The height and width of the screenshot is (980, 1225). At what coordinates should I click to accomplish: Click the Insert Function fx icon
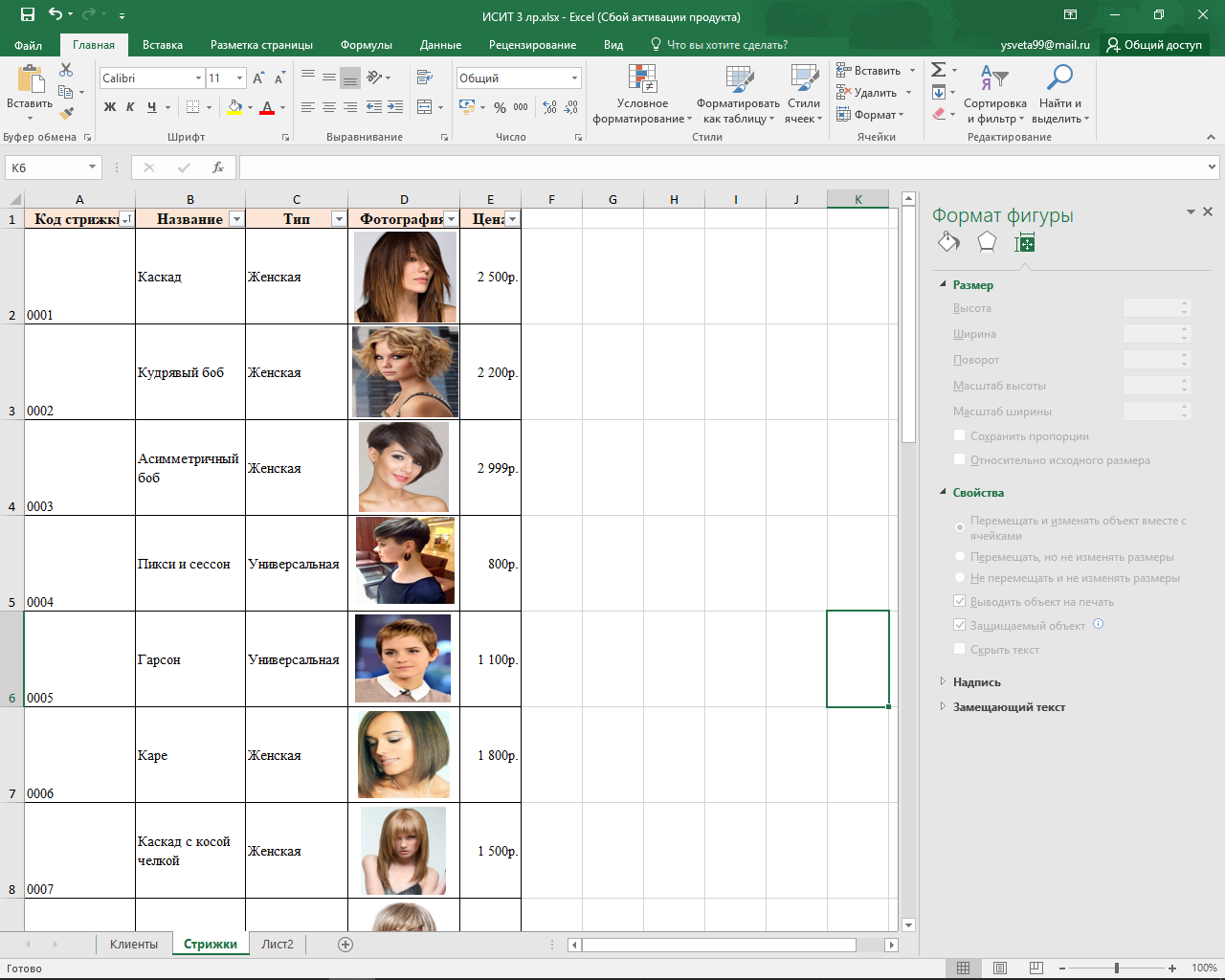tap(218, 167)
